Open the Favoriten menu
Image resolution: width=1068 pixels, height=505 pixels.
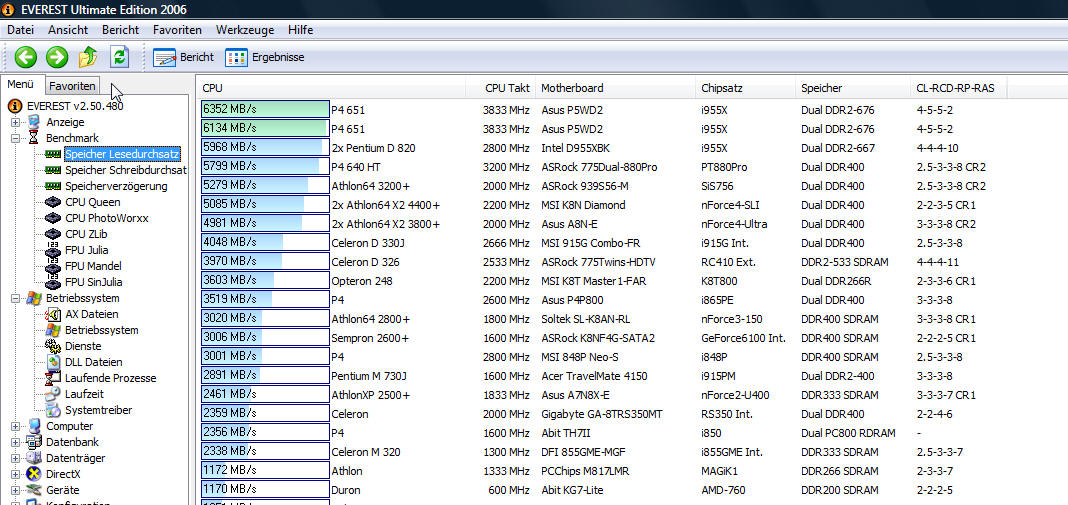[177, 30]
